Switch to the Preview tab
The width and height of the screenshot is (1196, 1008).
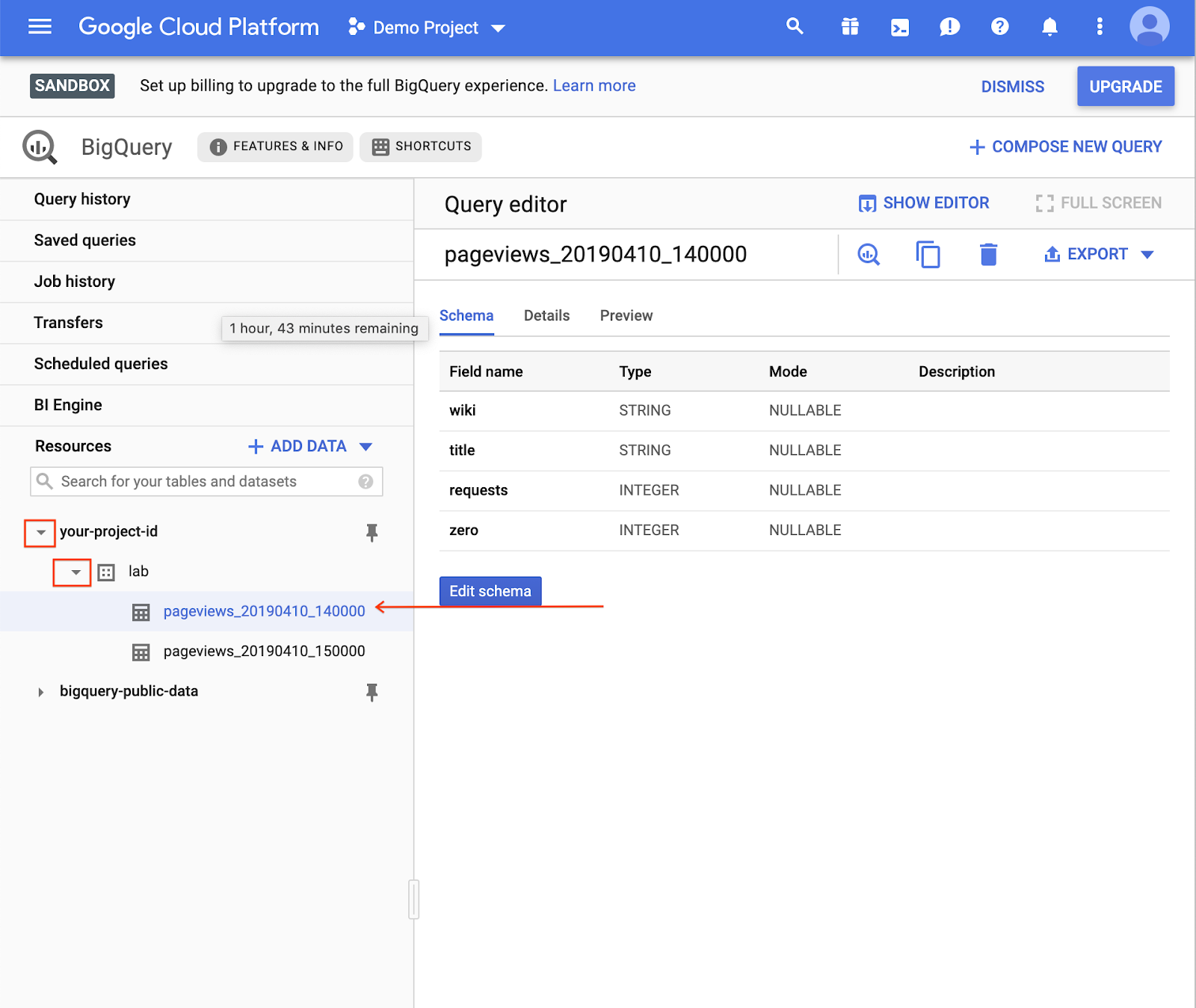pos(626,316)
